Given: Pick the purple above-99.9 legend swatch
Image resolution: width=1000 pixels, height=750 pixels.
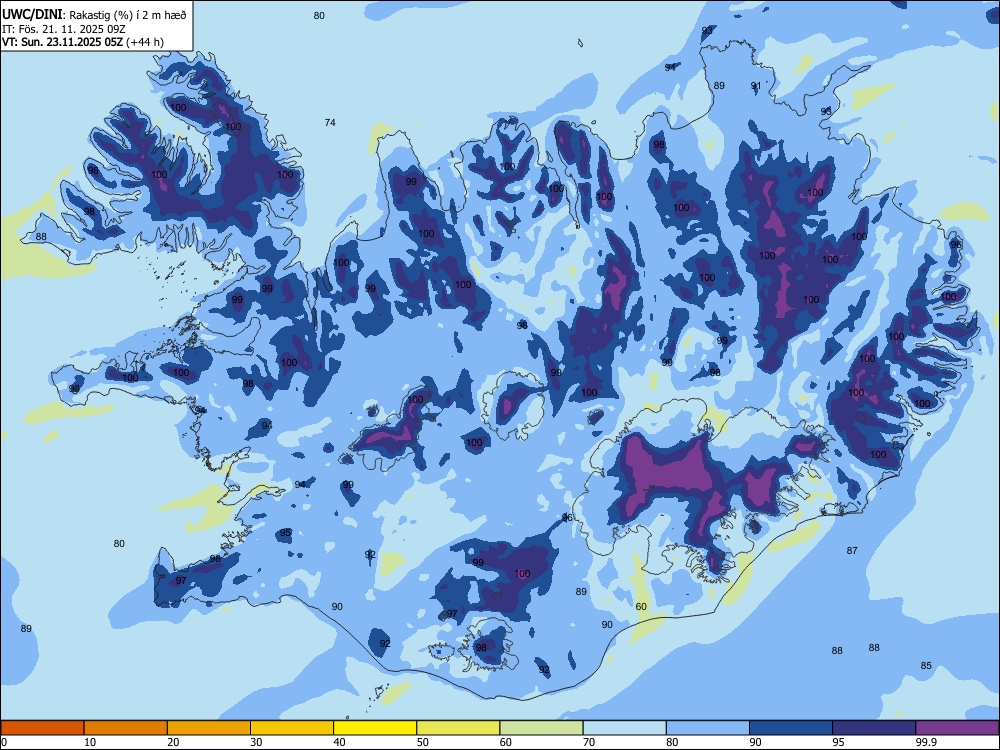Looking at the screenshot, I should (957, 728).
